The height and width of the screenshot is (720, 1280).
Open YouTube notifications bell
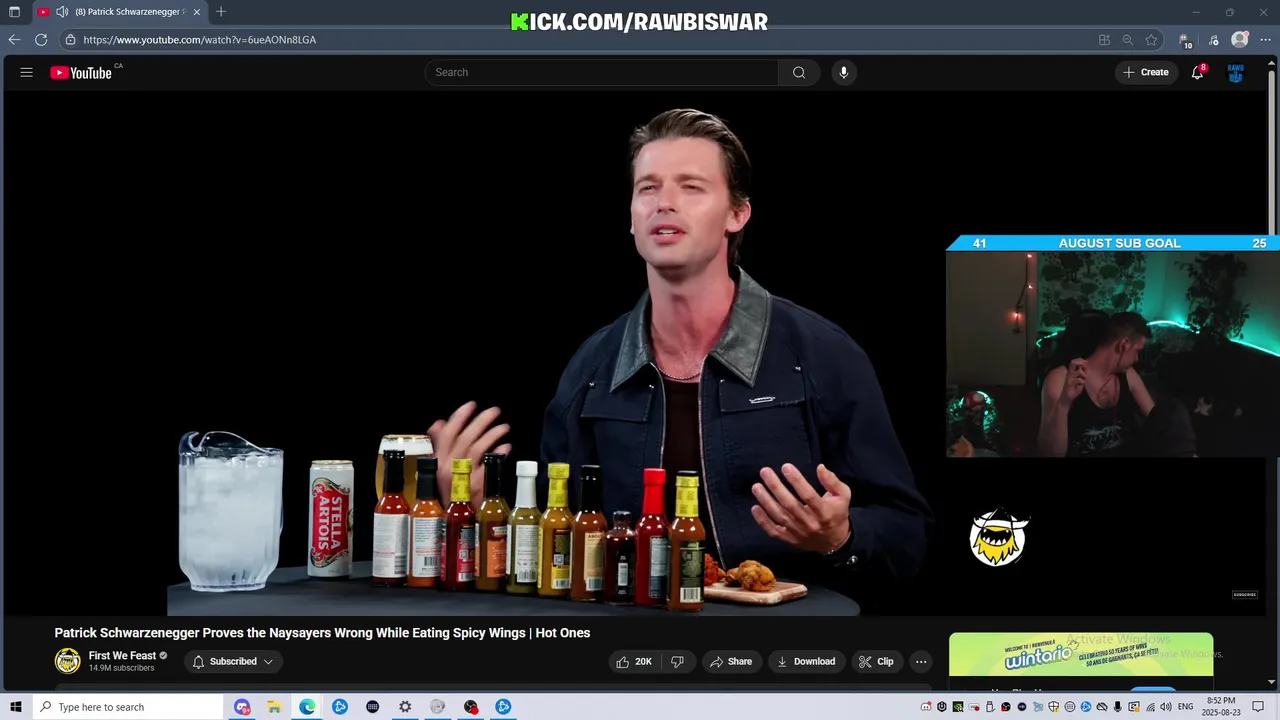click(1197, 72)
